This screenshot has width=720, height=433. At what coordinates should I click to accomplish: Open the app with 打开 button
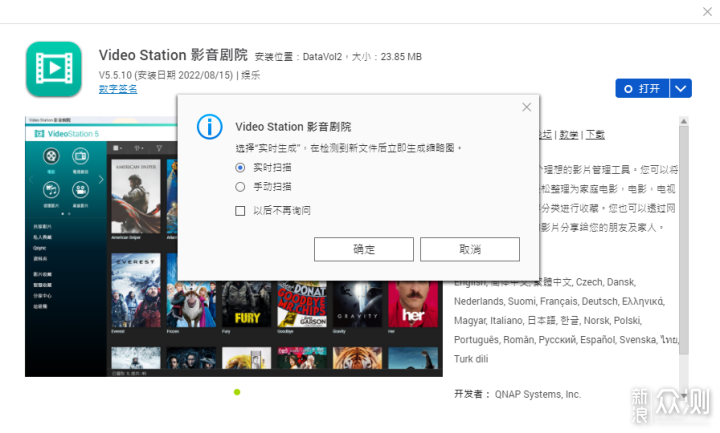point(642,88)
